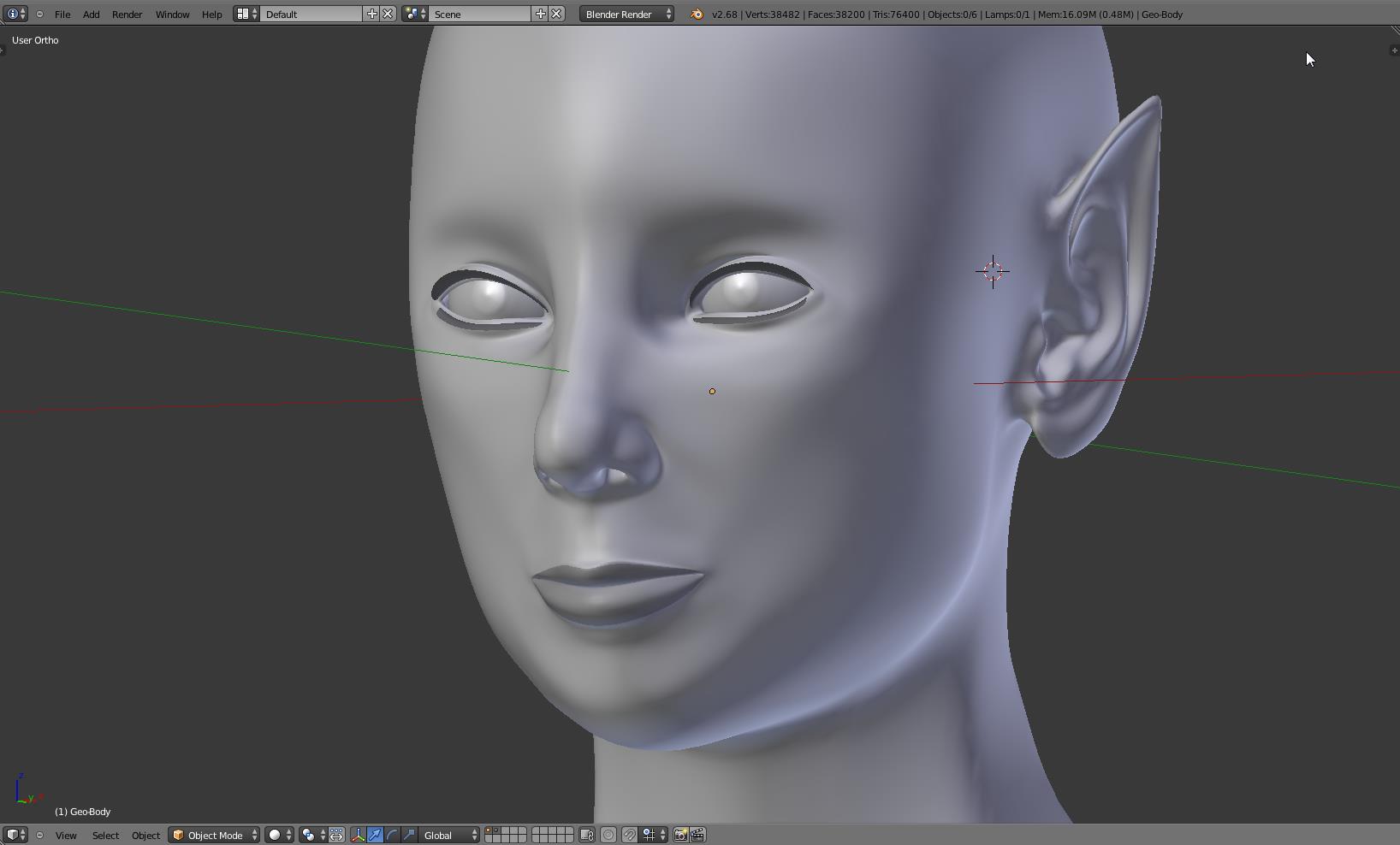Click the OpenGL render image camera icon
The height and width of the screenshot is (845, 1400).
(680, 835)
